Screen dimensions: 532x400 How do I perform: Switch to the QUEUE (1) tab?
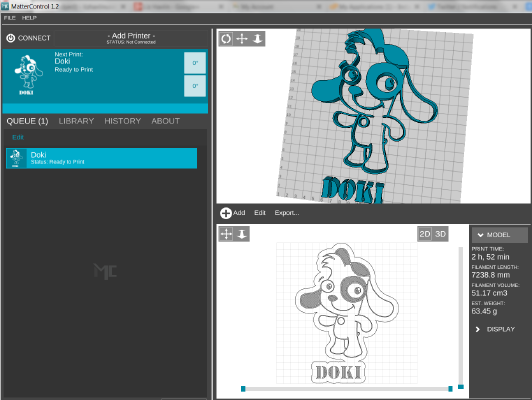(x=27, y=121)
